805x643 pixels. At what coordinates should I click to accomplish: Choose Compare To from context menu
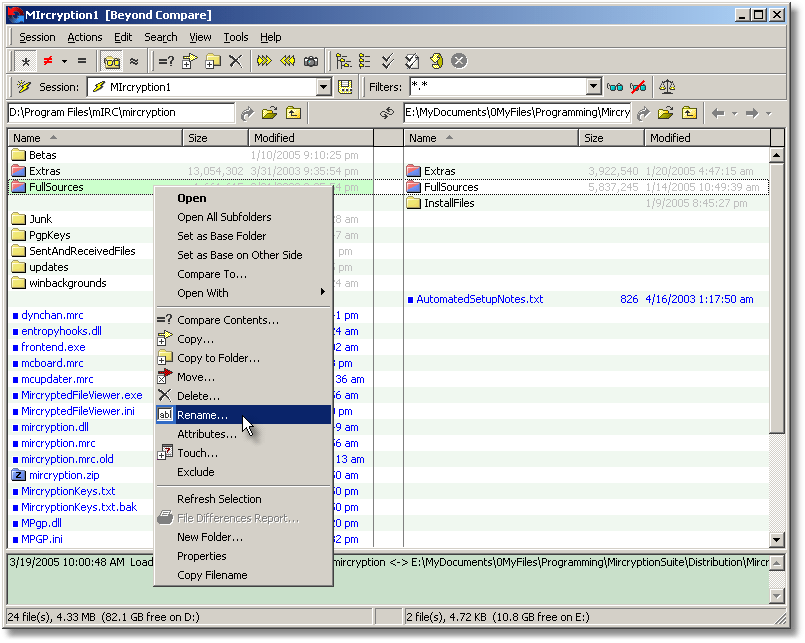[x=243, y=274]
